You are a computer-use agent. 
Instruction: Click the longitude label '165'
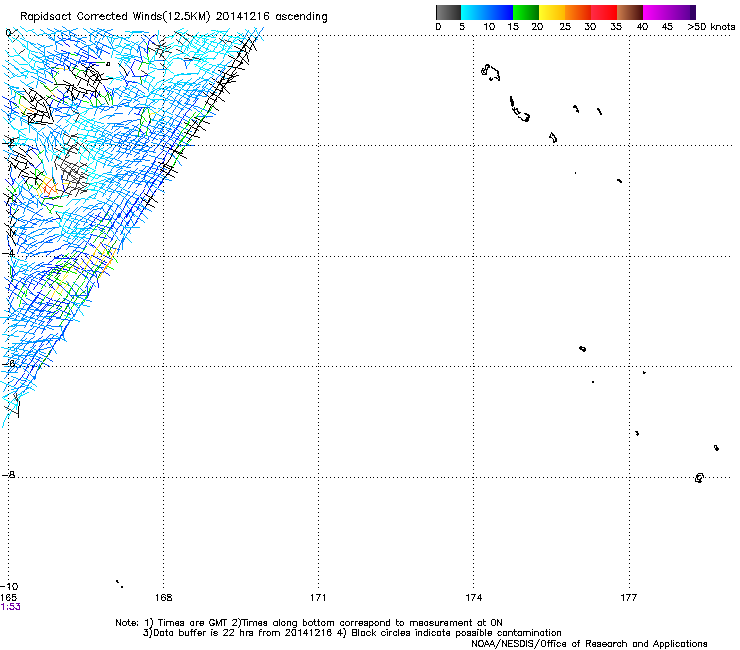(x=8, y=598)
